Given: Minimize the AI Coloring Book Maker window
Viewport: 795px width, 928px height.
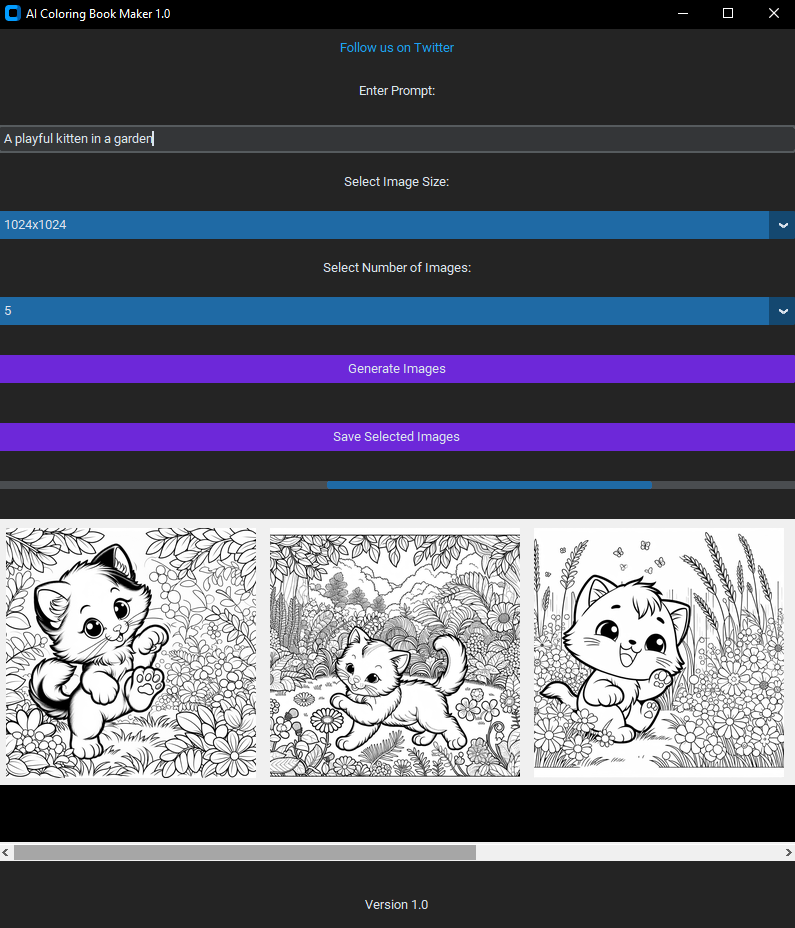Looking at the screenshot, I should [683, 14].
